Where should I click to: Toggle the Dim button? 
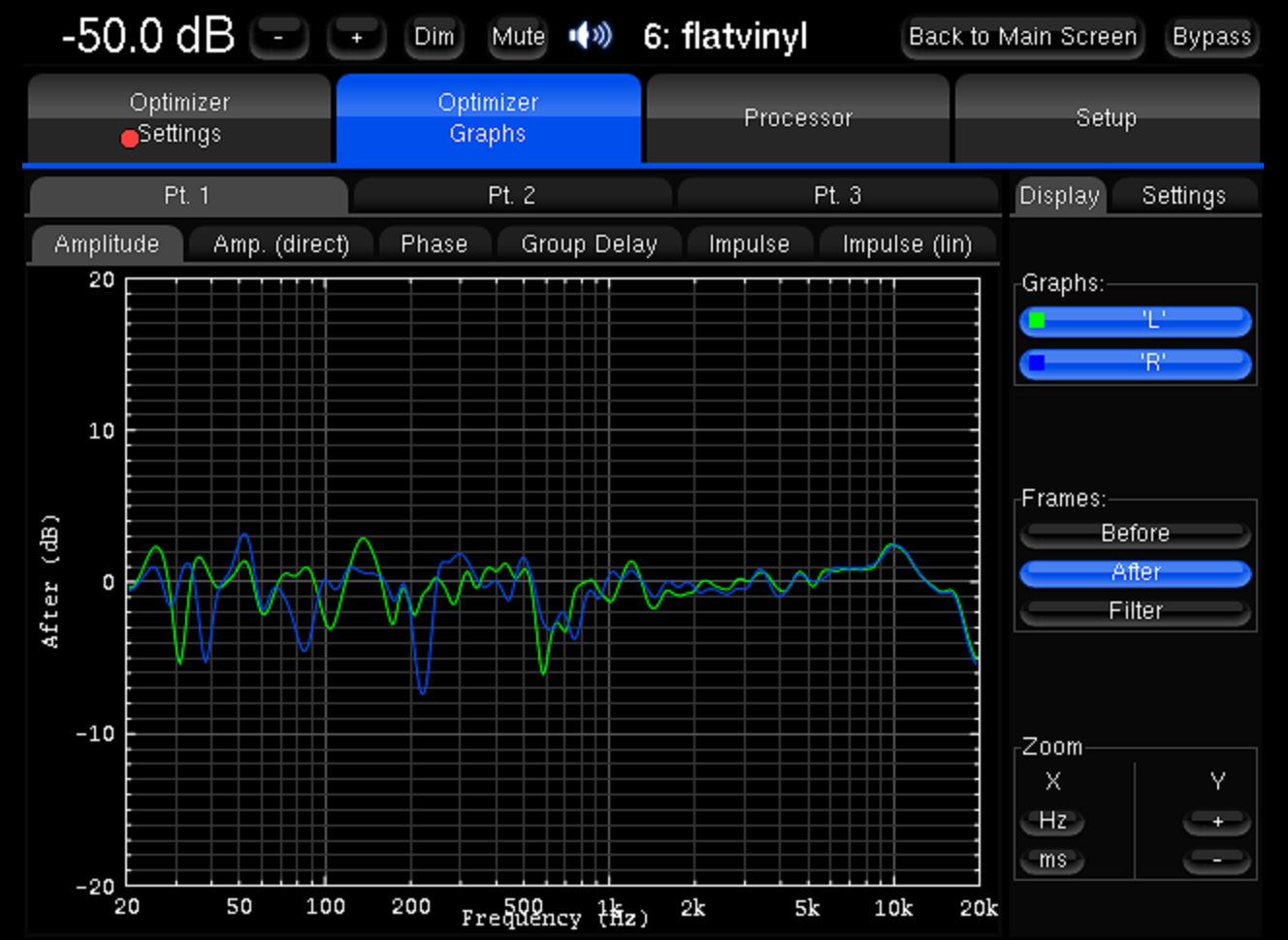click(434, 38)
